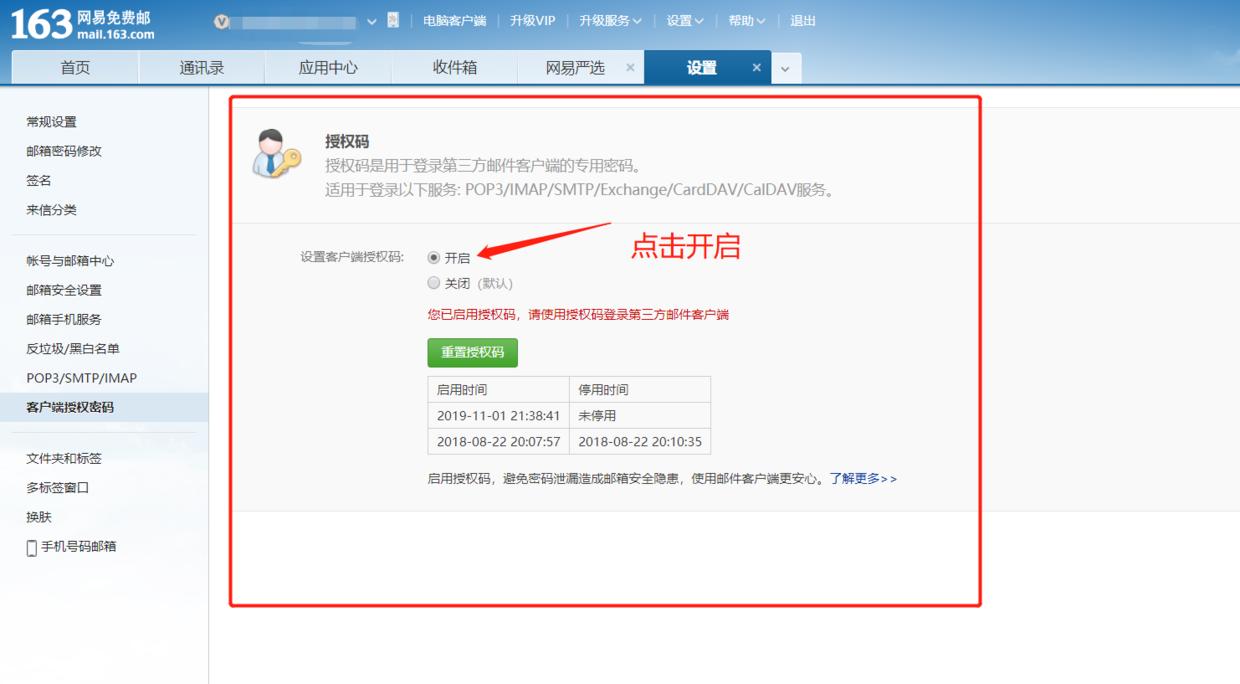Viewport: 1240px width, 684px height.
Task: Expand the account name dropdown arrow
Action: pyautogui.click(x=370, y=20)
